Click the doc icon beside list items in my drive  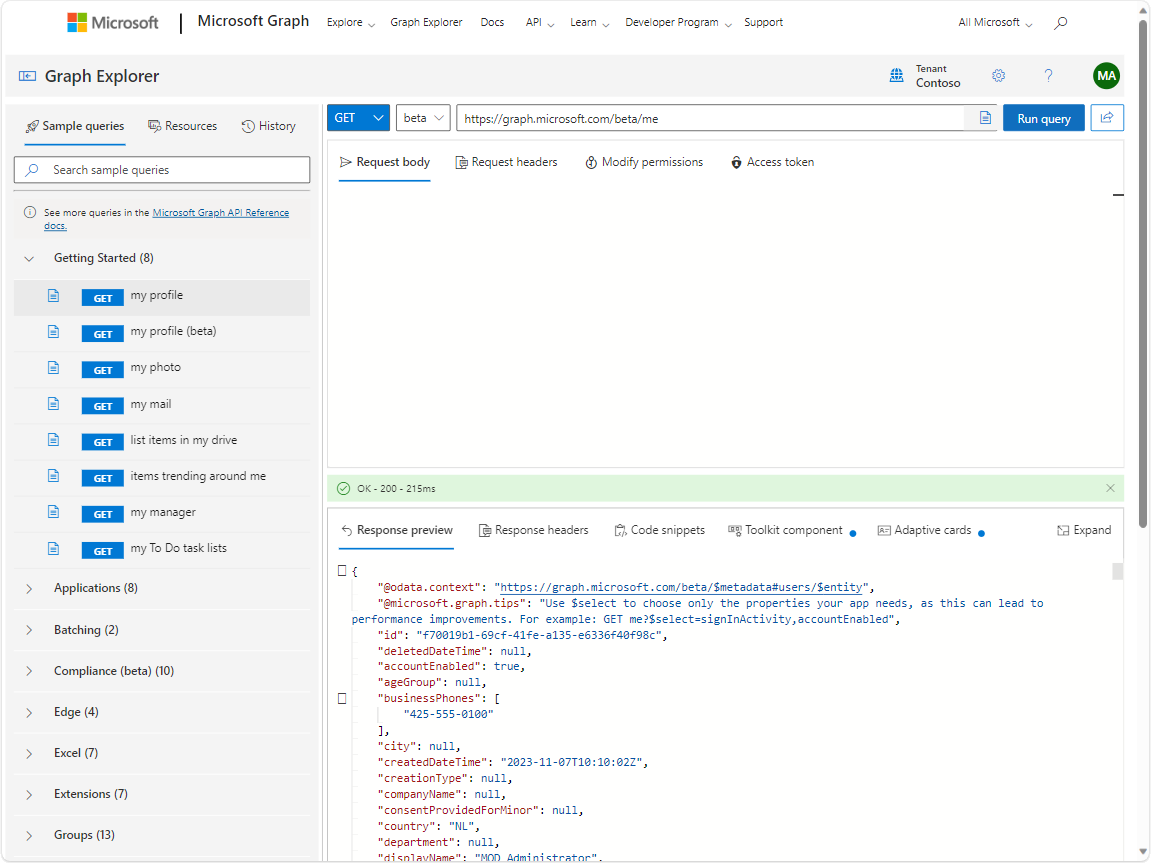(54, 440)
